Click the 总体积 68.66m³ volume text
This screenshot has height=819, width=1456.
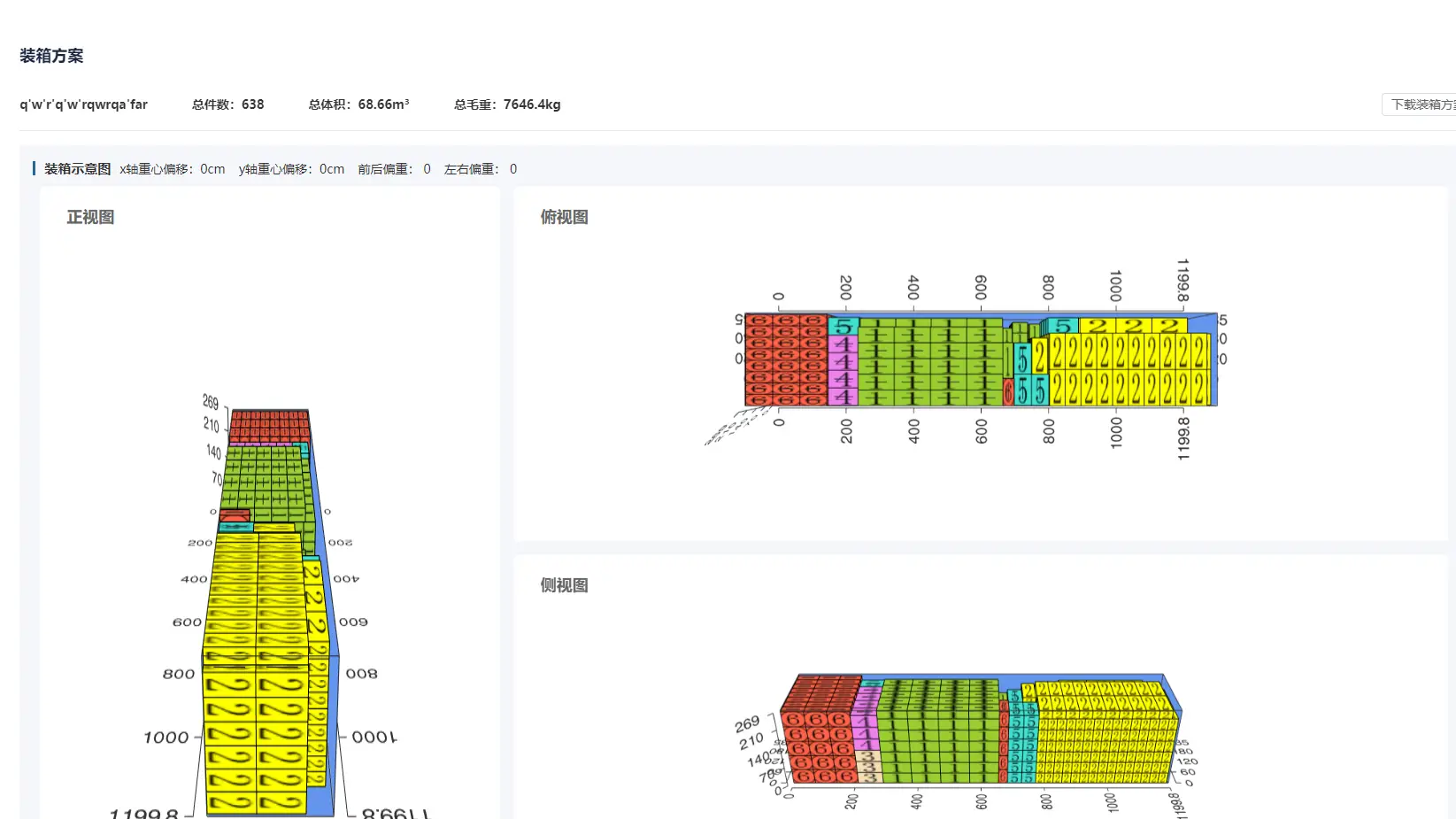(358, 104)
